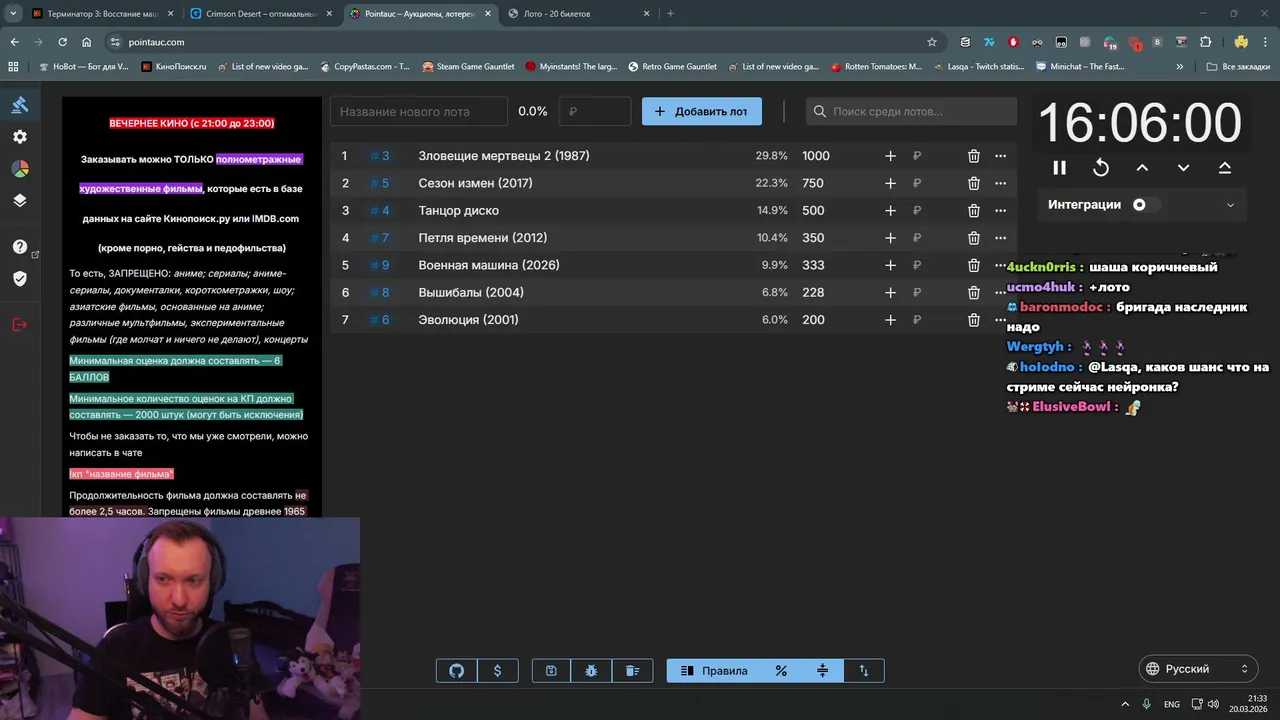This screenshot has height=720, width=1280.
Task: Open the tab search dropdown arrow
Action: pyautogui.click(x=13, y=14)
